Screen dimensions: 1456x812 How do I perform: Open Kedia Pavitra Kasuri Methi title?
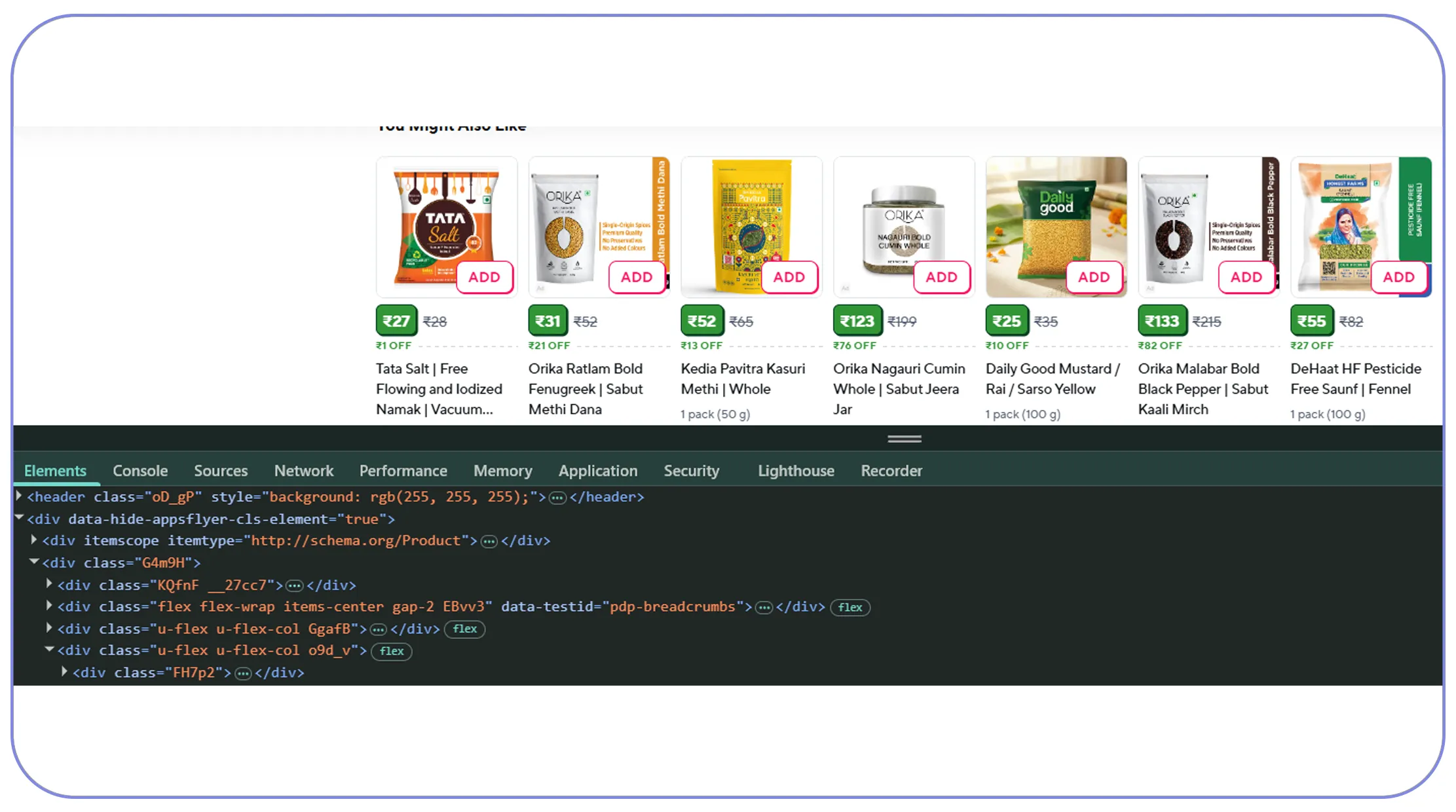coord(743,378)
